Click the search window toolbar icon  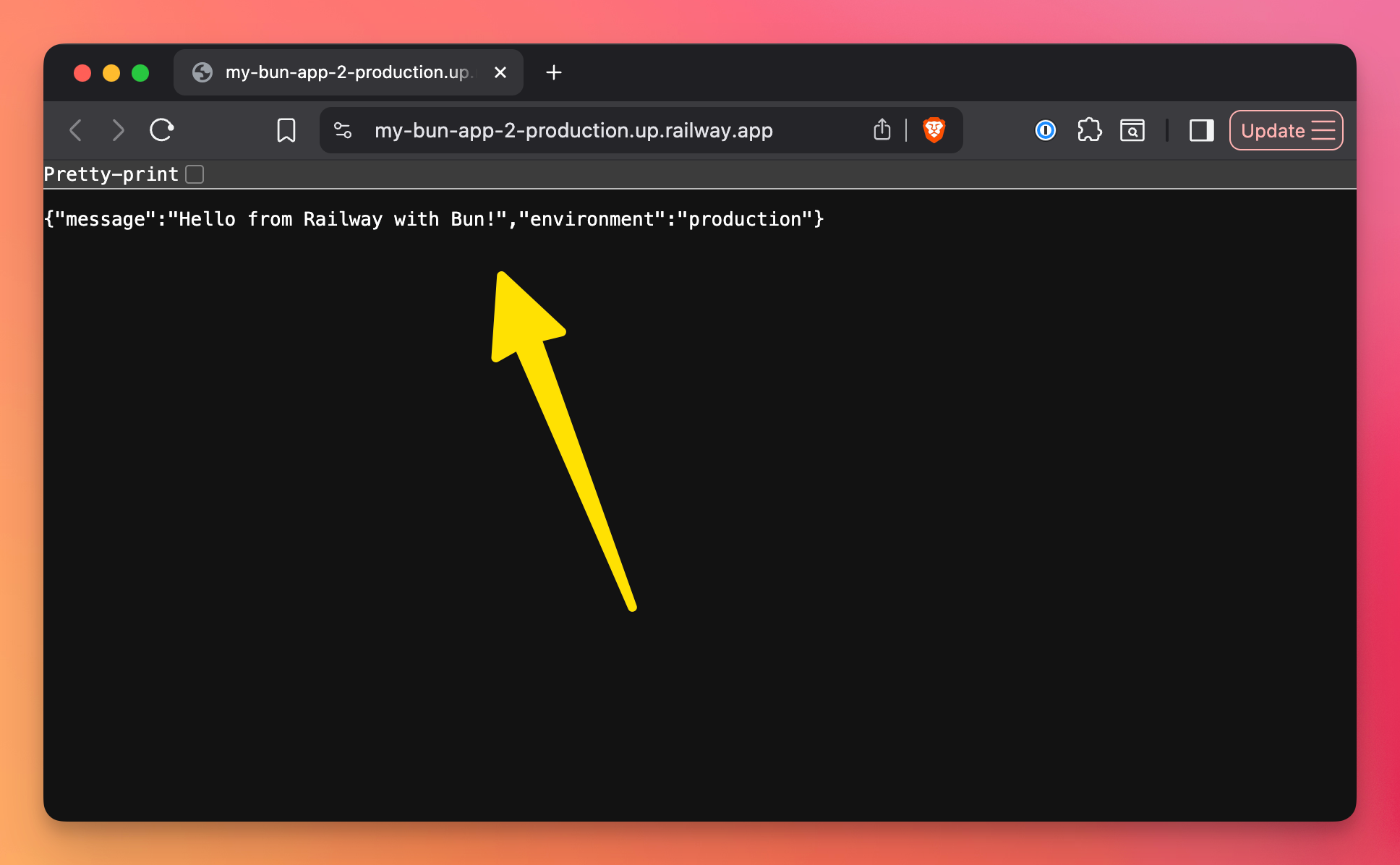point(1132,130)
